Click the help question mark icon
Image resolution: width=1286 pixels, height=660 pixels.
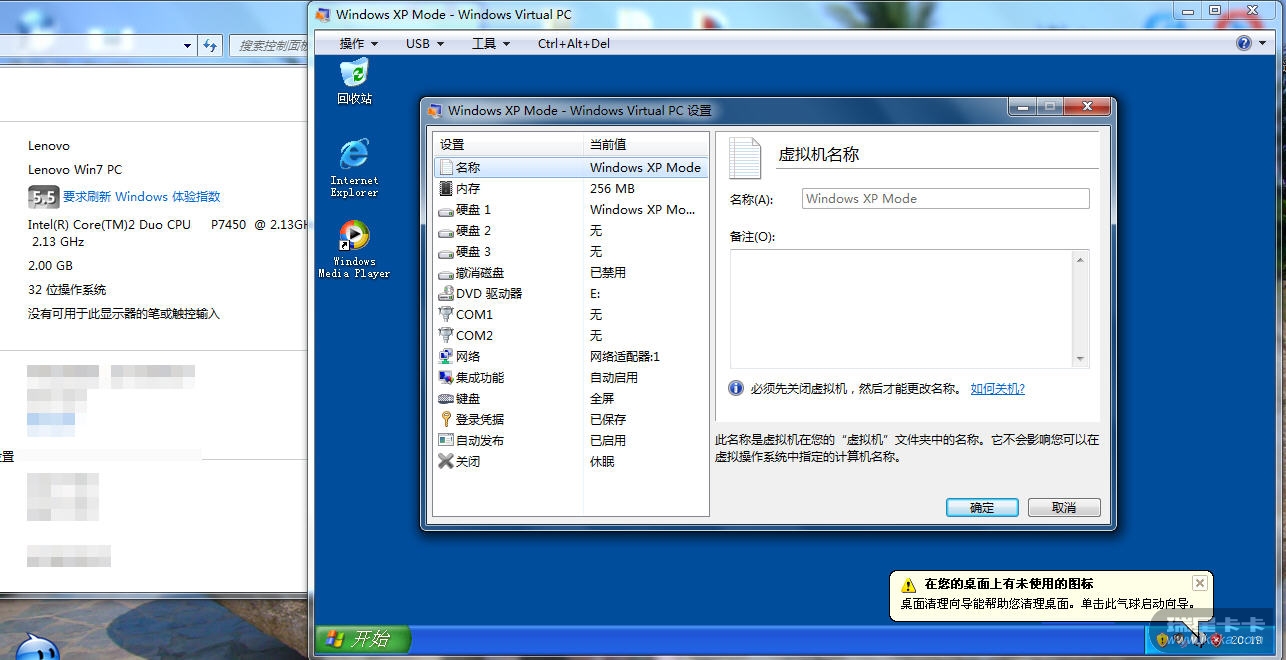coord(1244,43)
